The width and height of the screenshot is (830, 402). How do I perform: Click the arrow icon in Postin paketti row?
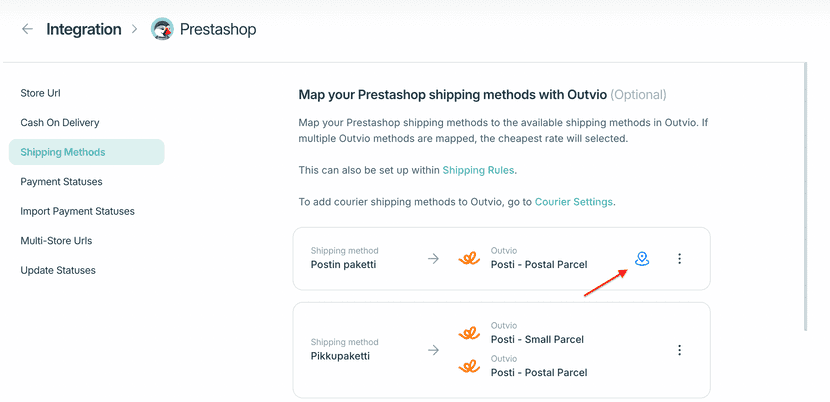pyautogui.click(x=433, y=258)
